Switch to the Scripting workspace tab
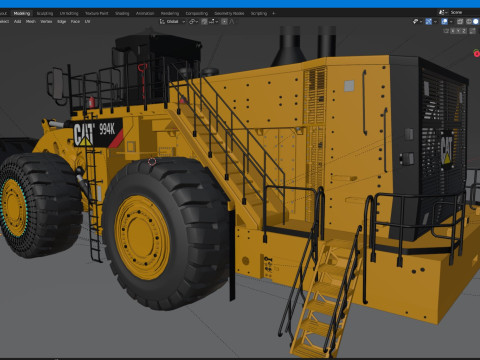 click(259, 13)
